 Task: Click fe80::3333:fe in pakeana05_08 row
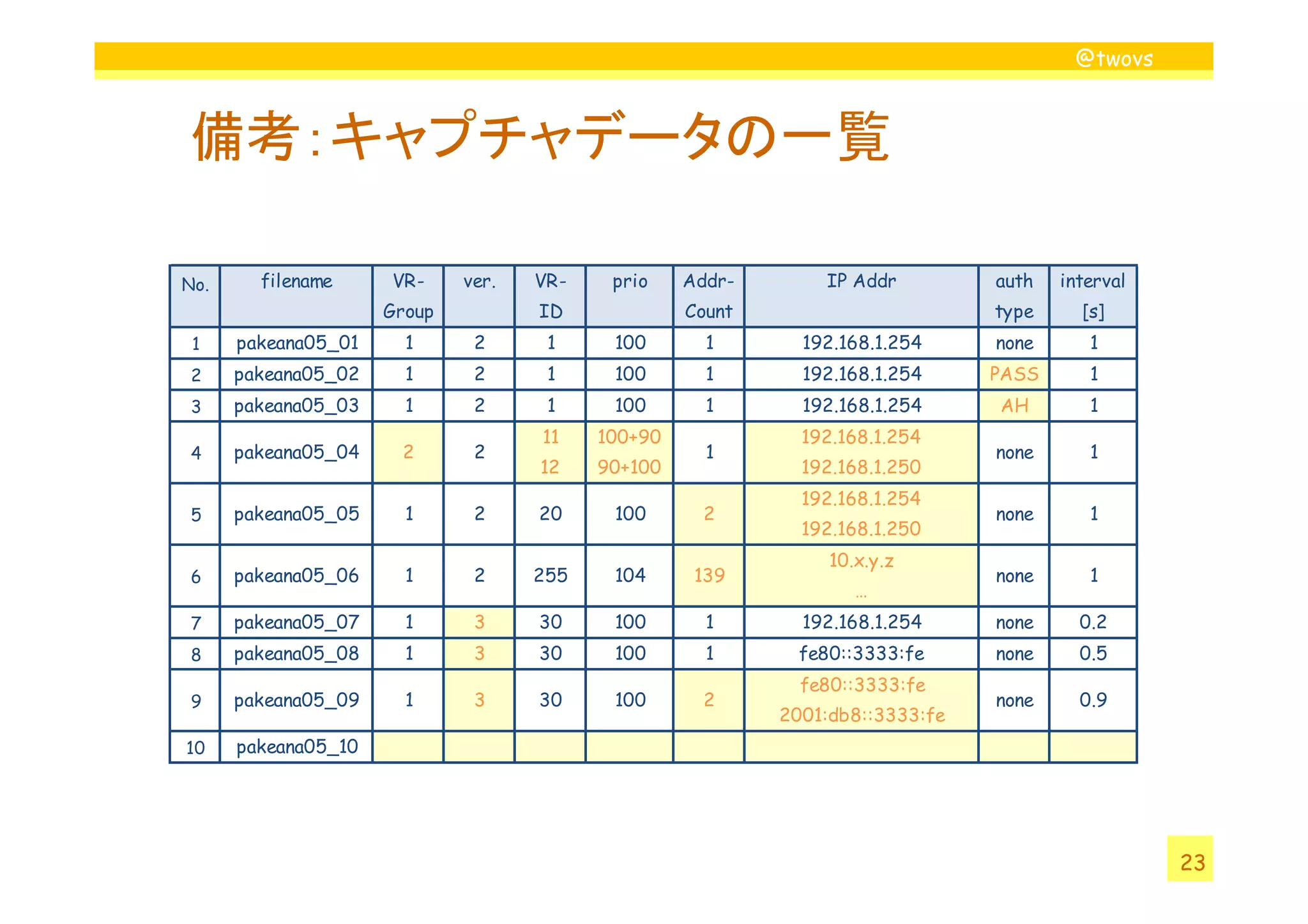point(861,653)
